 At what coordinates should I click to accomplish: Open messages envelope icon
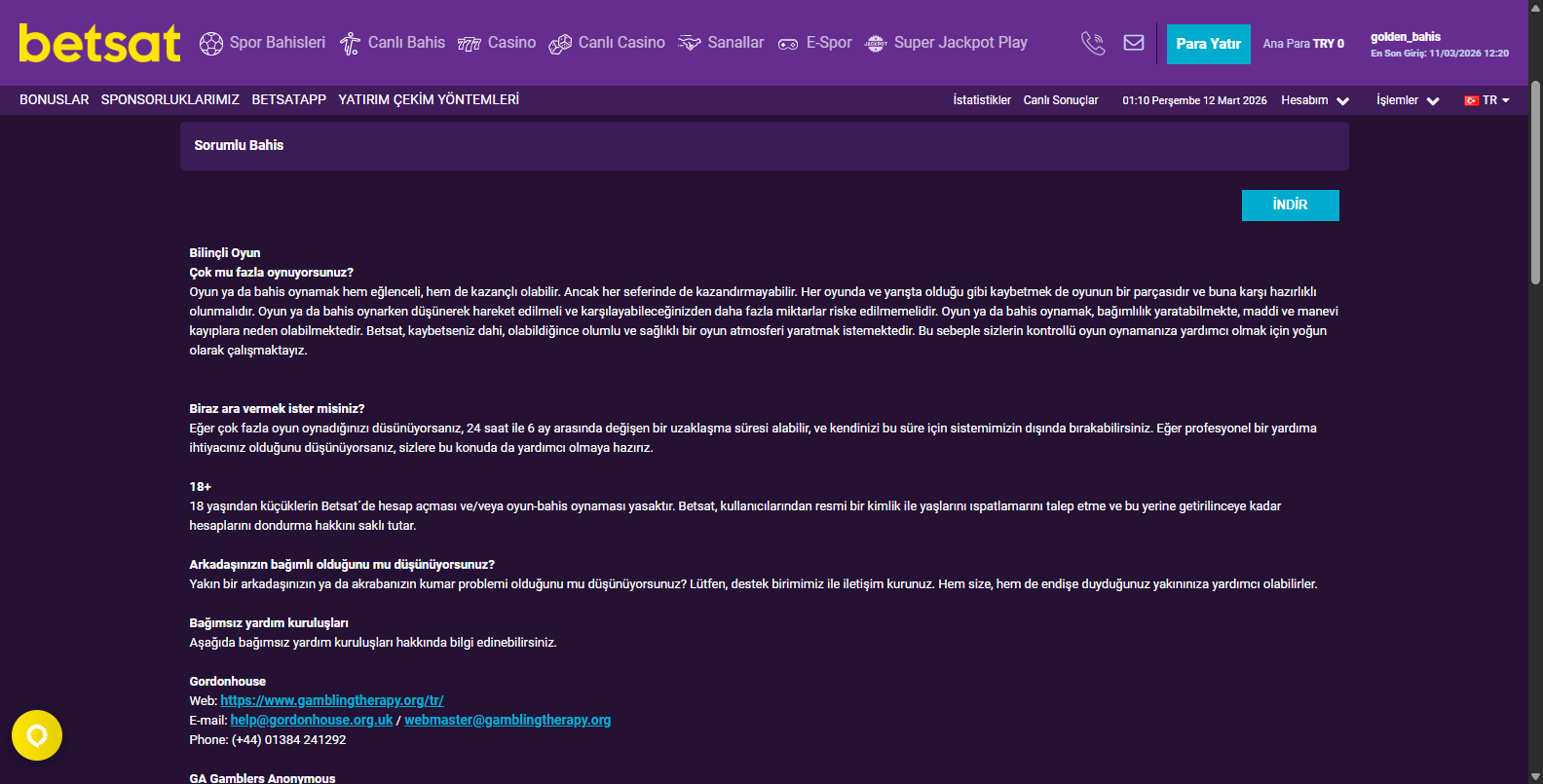pyautogui.click(x=1134, y=43)
